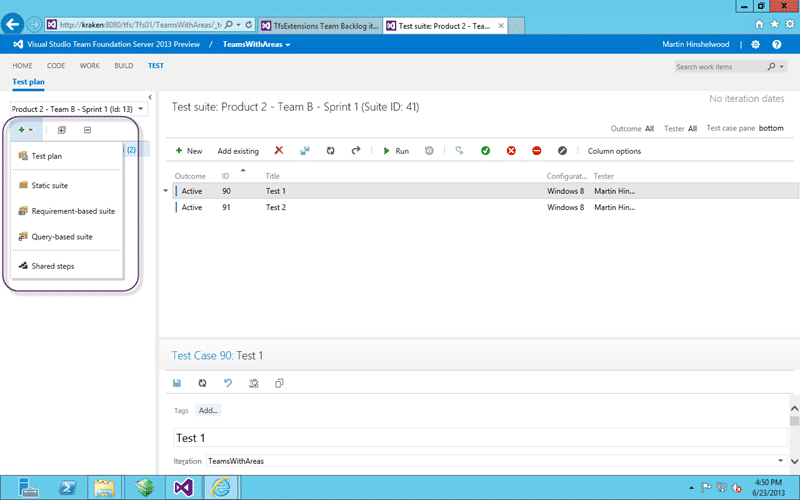Click the test case pane scroll up arrow
Viewport: 800px width, 500px height.
(794, 408)
